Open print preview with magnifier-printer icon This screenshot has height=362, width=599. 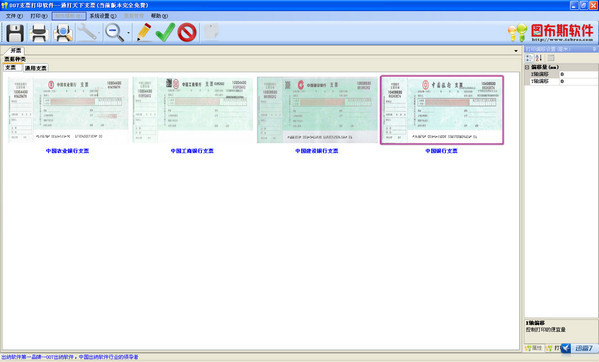coord(63,33)
